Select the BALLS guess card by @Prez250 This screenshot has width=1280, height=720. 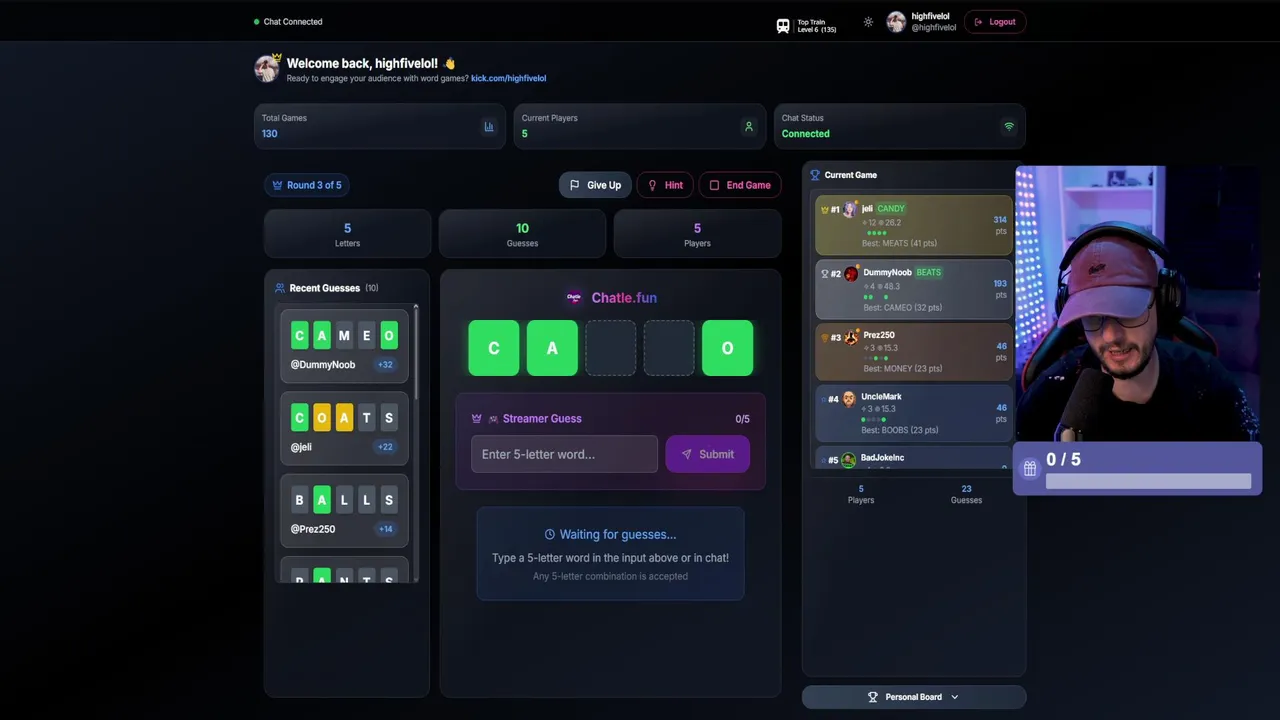tap(344, 510)
